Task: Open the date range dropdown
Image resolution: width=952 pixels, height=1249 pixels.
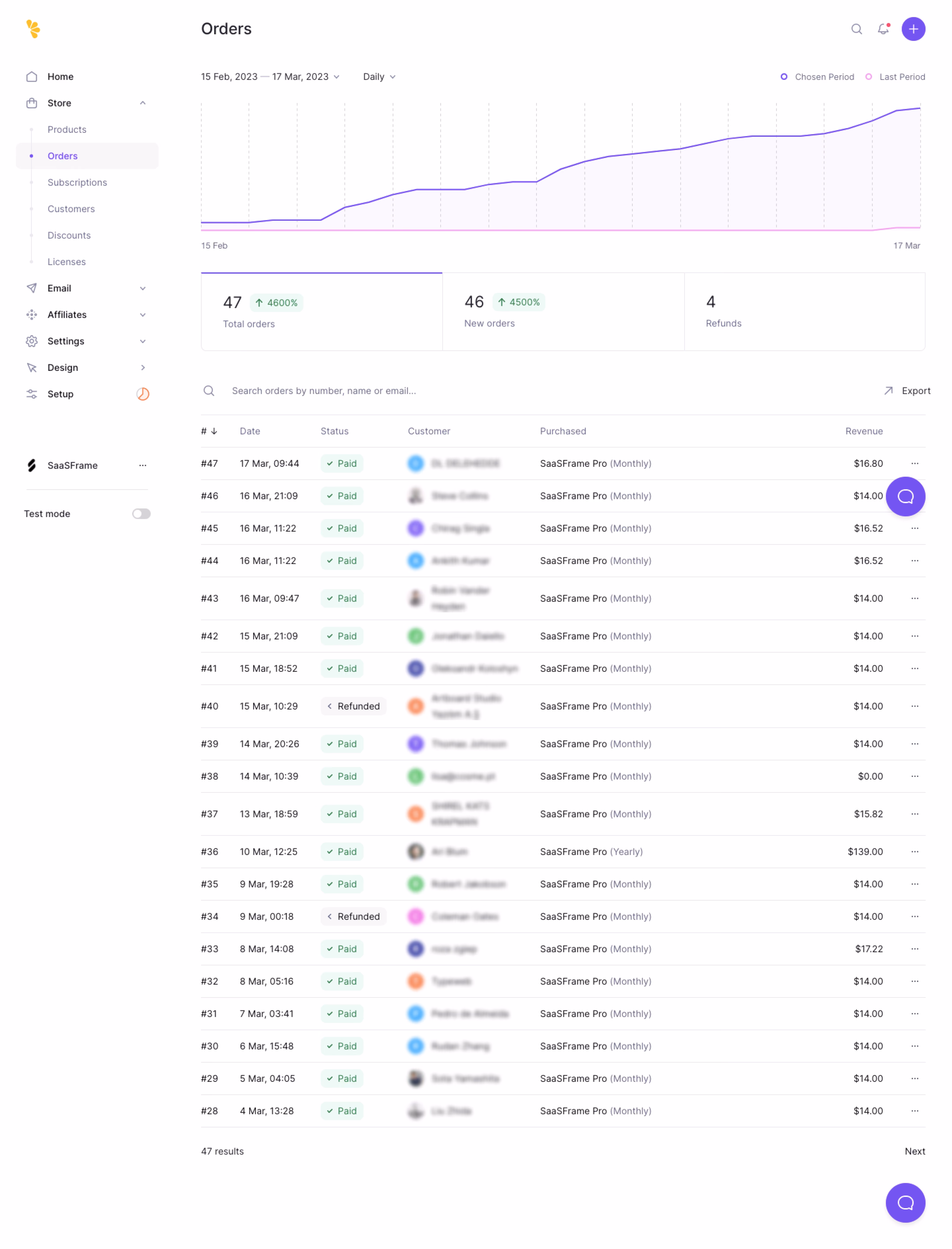Action: coord(270,76)
